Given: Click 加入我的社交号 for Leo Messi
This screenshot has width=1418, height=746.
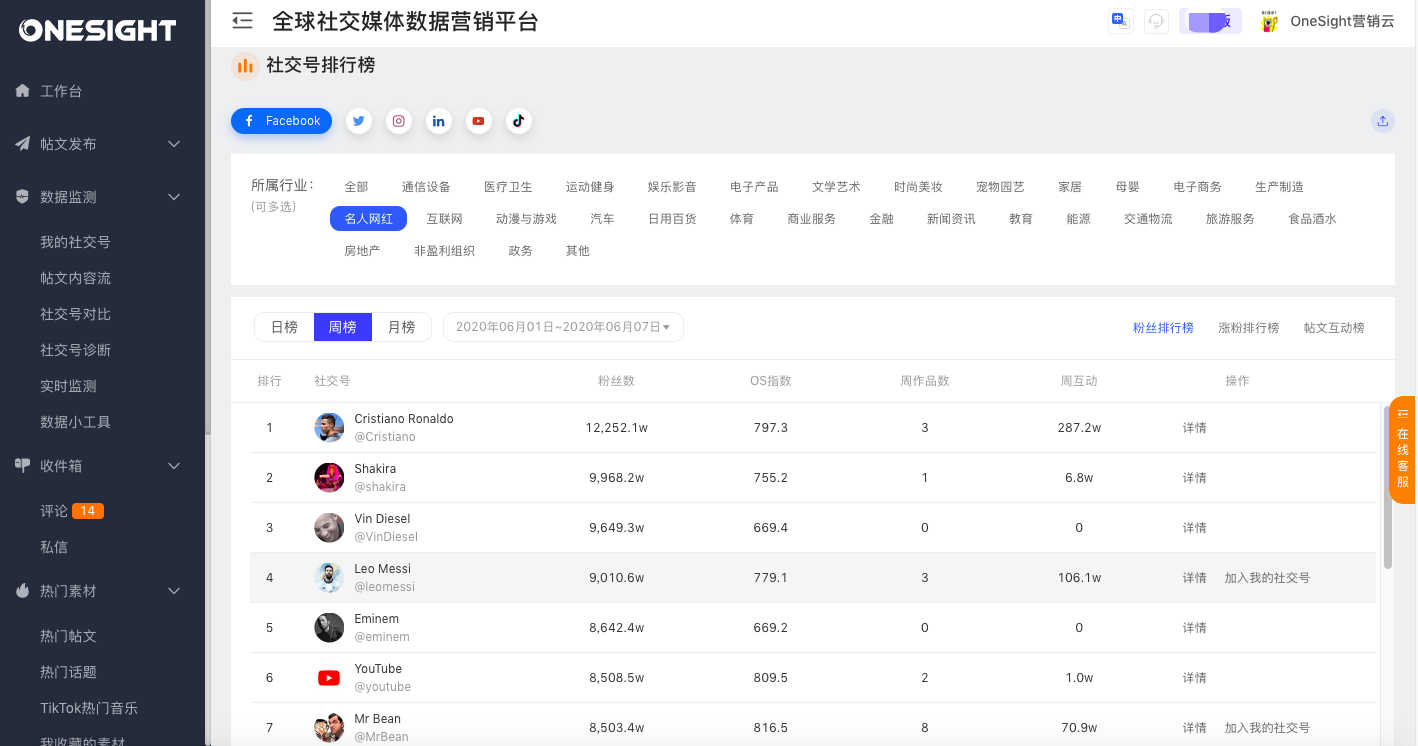Looking at the screenshot, I should (x=1267, y=578).
